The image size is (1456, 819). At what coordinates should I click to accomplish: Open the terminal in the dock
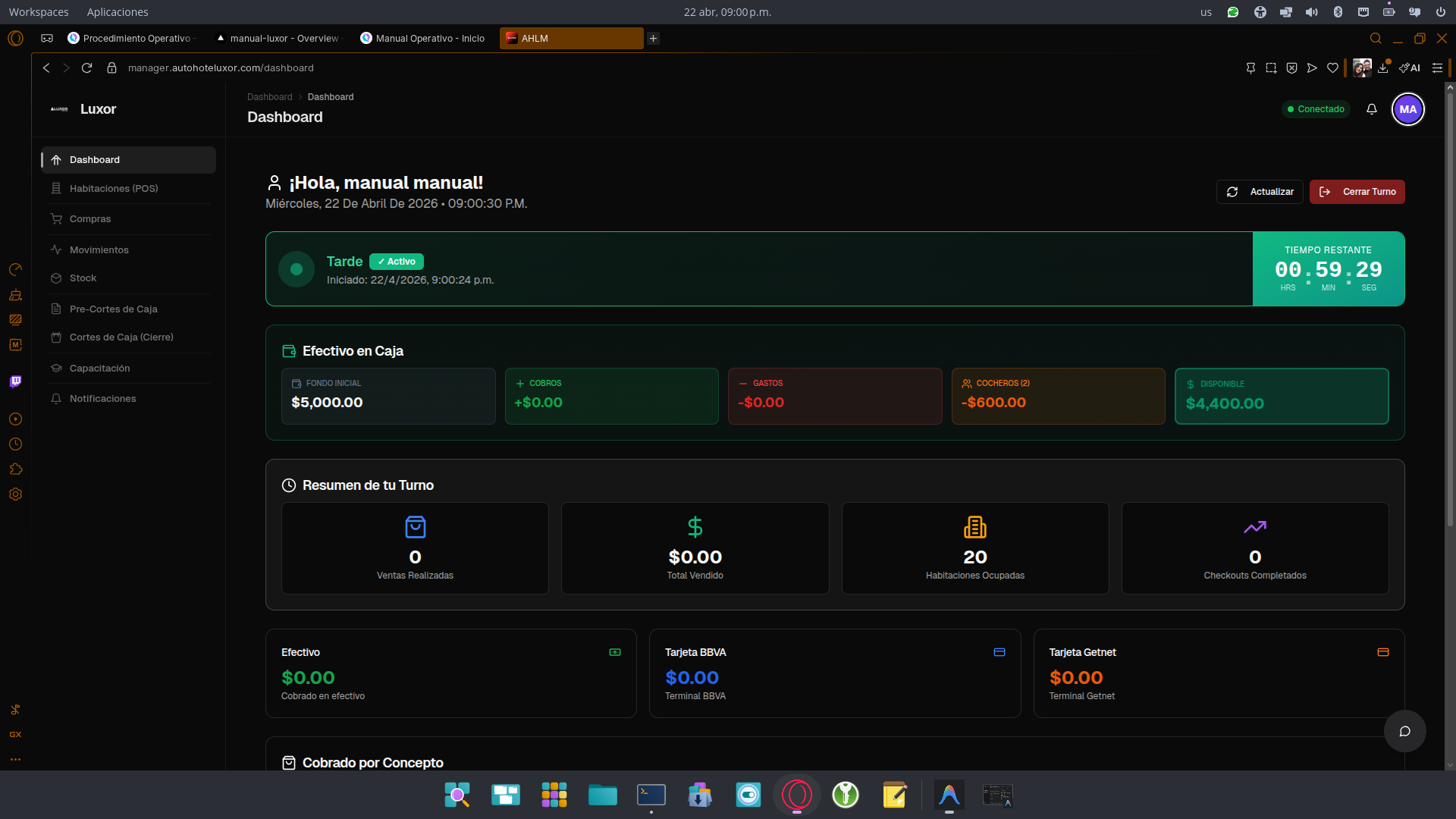point(651,795)
